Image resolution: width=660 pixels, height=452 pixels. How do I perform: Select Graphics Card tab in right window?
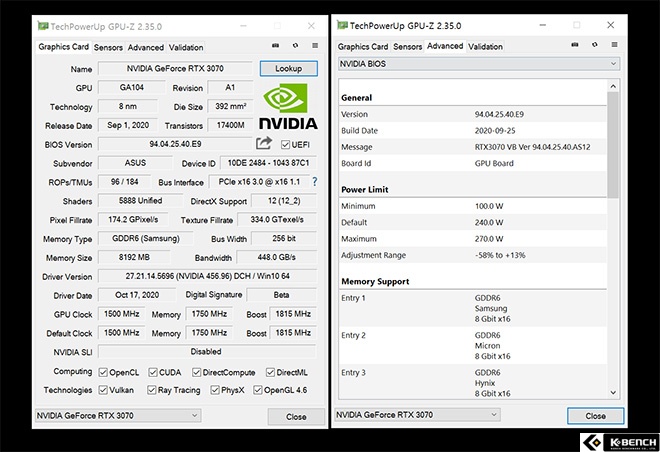pyautogui.click(x=363, y=47)
